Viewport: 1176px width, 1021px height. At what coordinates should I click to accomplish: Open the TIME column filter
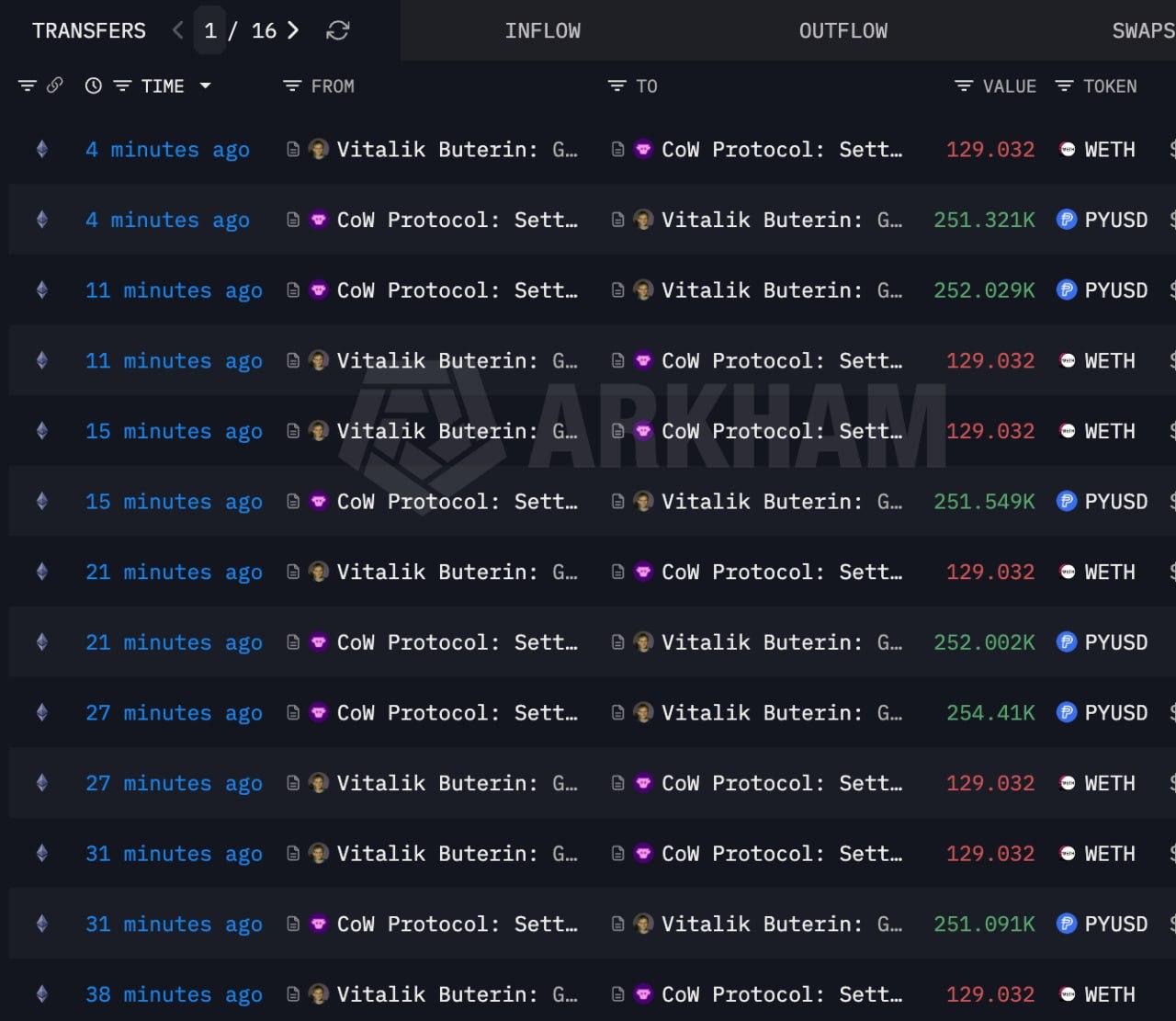[122, 86]
